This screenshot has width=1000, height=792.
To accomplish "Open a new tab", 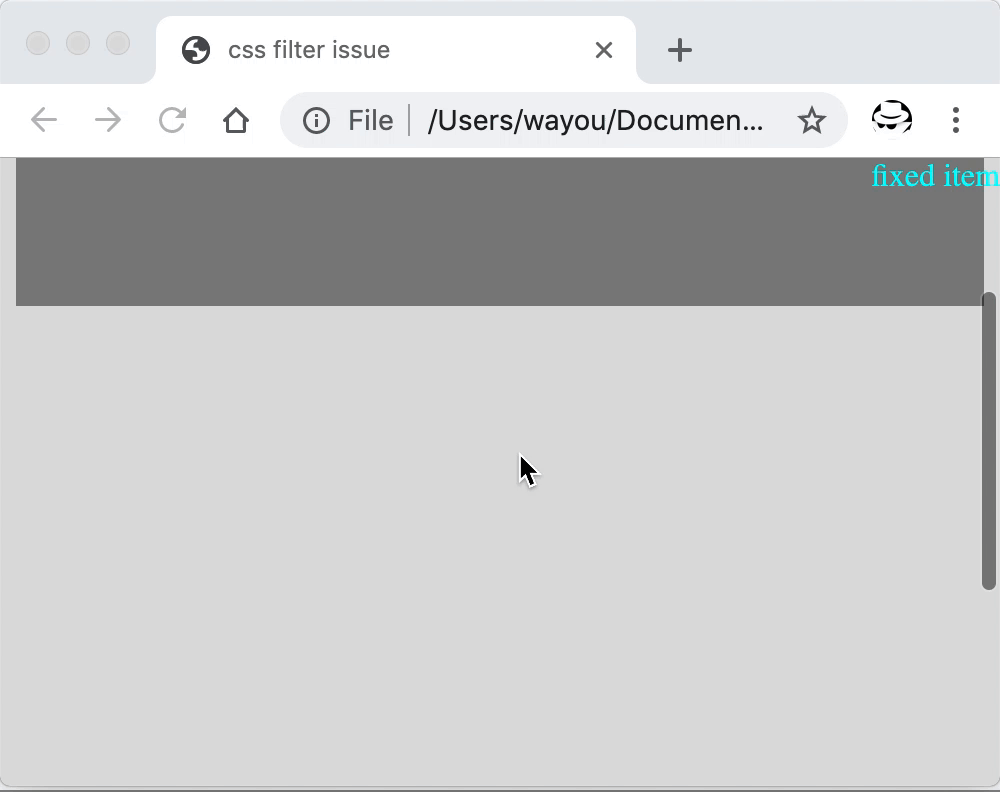I will click(x=680, y=50).
